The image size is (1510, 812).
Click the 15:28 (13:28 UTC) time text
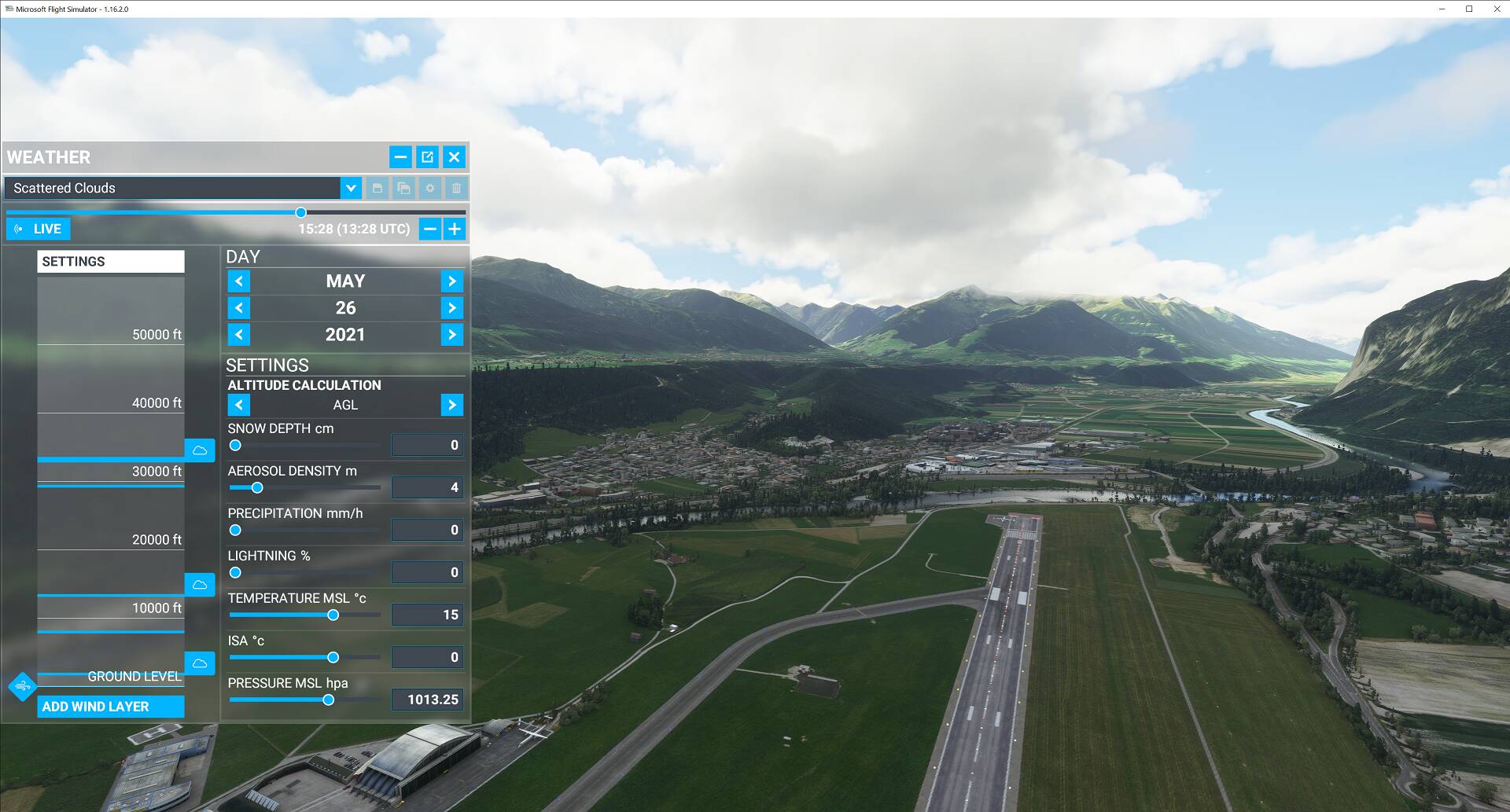pyautogui.click(x=354, y=229)
